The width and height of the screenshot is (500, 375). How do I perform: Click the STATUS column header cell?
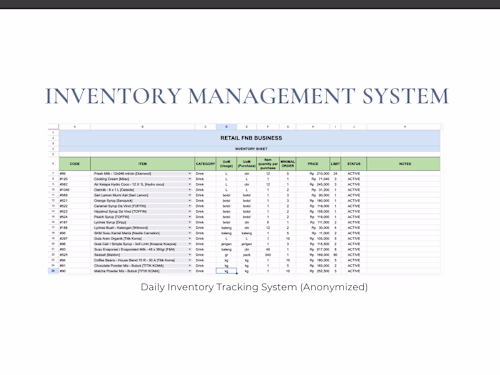point(354,164)
